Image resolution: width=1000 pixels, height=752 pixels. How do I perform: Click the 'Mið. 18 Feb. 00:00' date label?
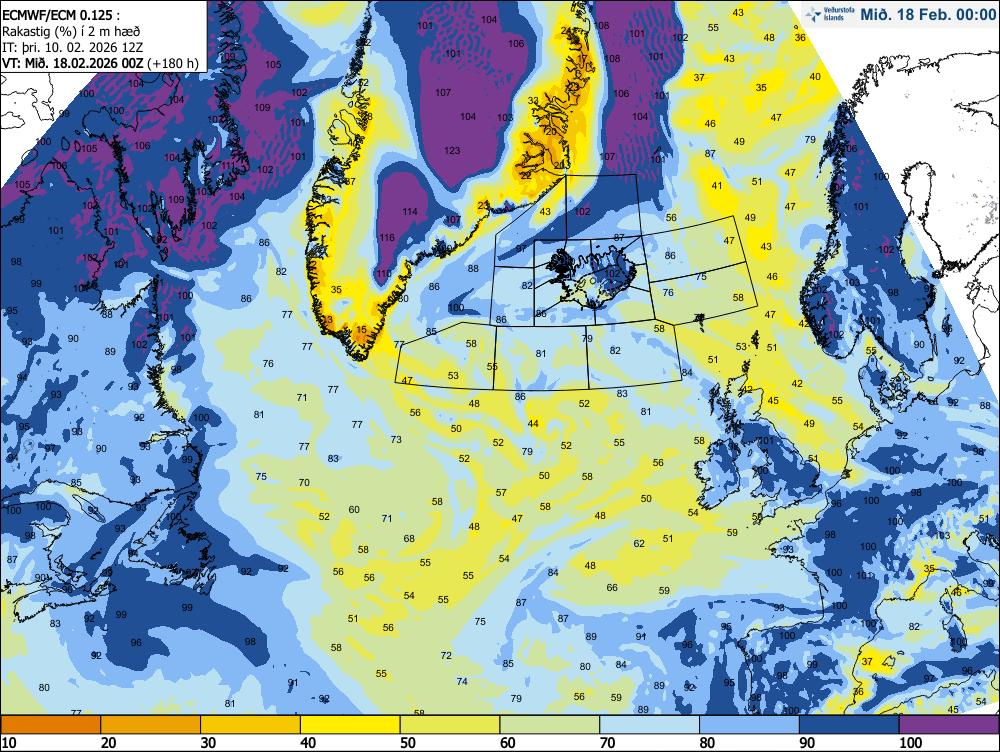point(928,14)
